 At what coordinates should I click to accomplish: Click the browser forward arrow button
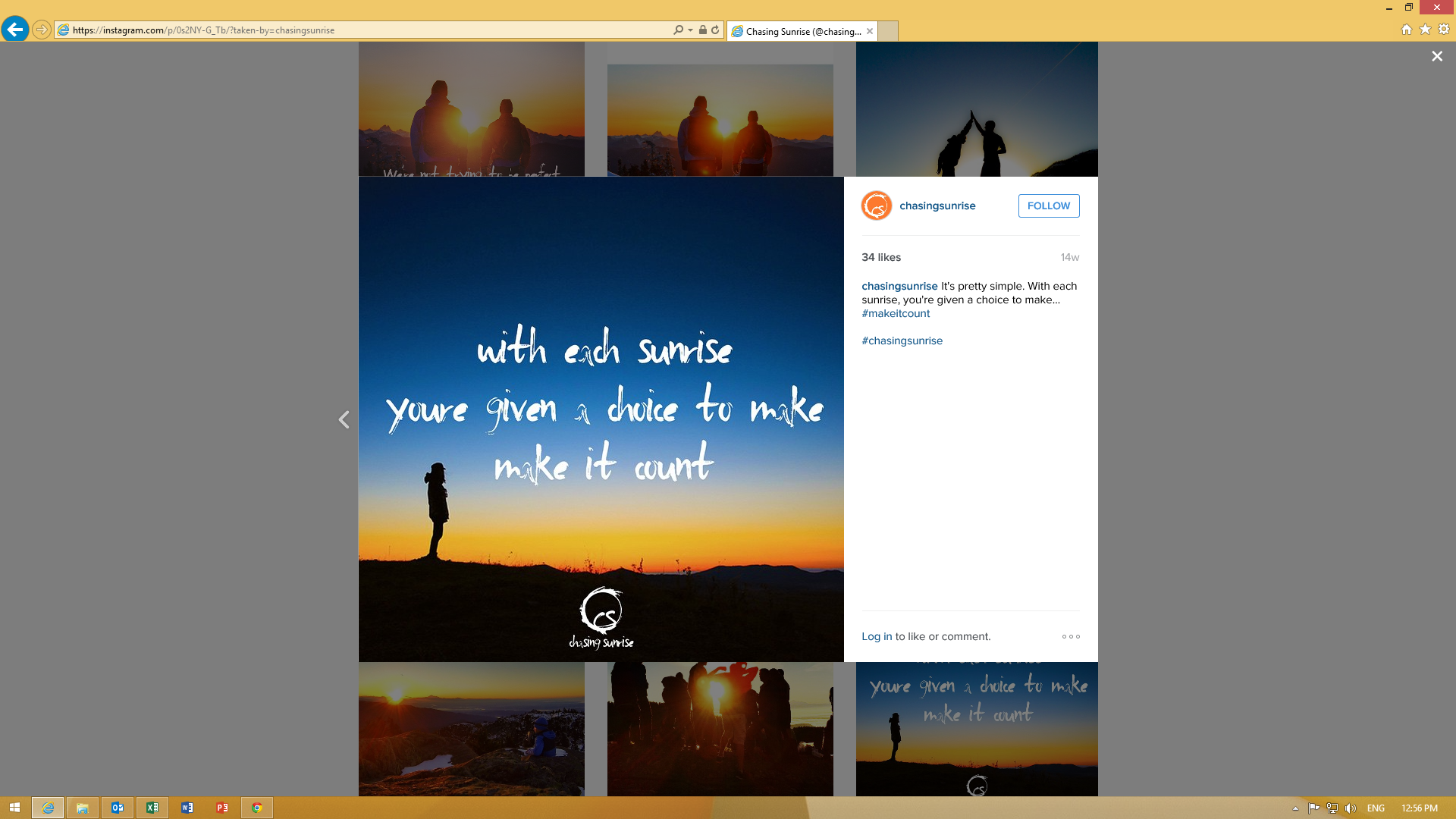(42, 30)
